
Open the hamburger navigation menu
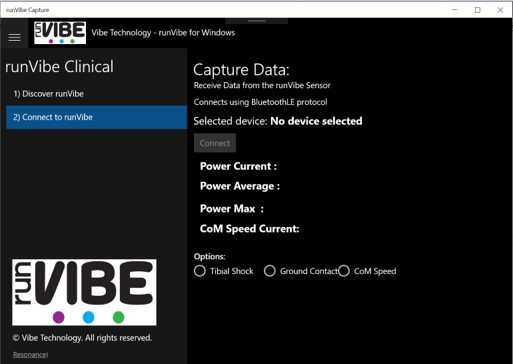(x=14, y=37)
